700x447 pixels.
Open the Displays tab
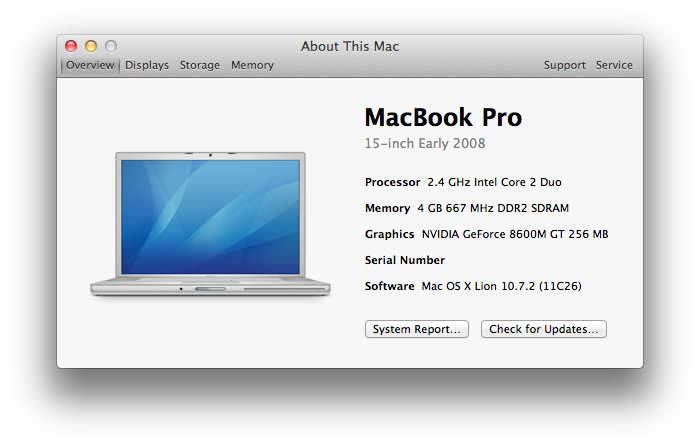[x=147, y=65]
